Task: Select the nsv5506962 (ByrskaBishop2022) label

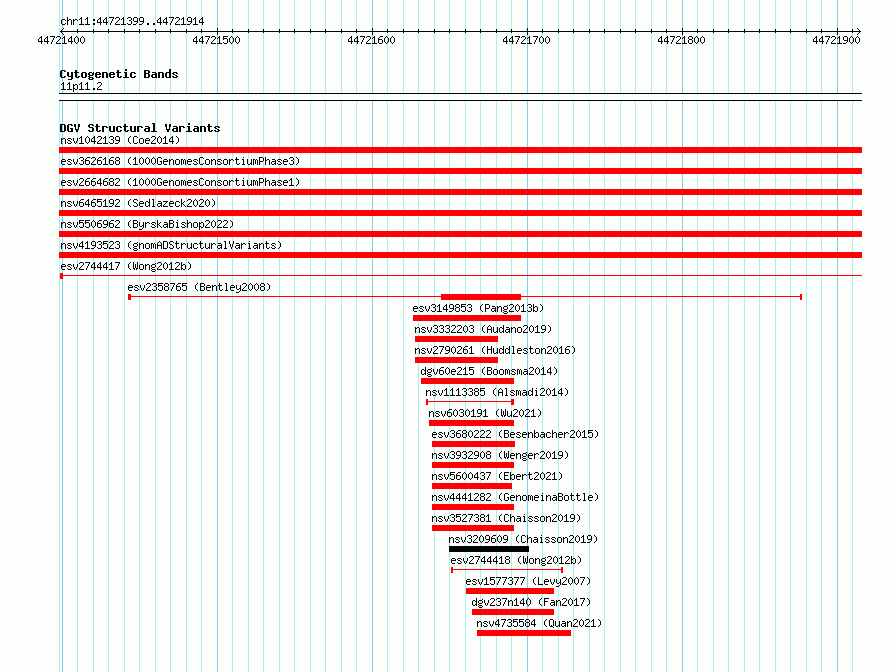Action: 147,224
